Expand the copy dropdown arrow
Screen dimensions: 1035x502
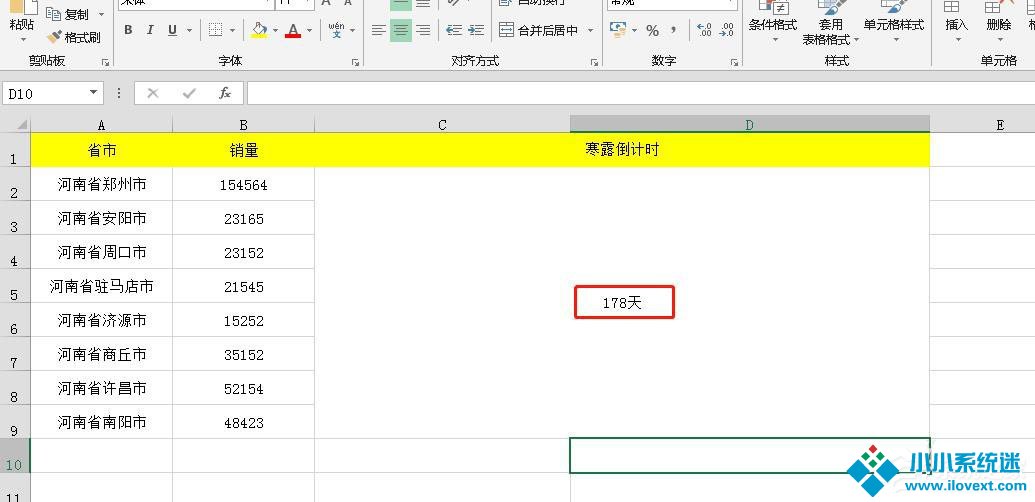pyautogui.click(x=101, y=15)
